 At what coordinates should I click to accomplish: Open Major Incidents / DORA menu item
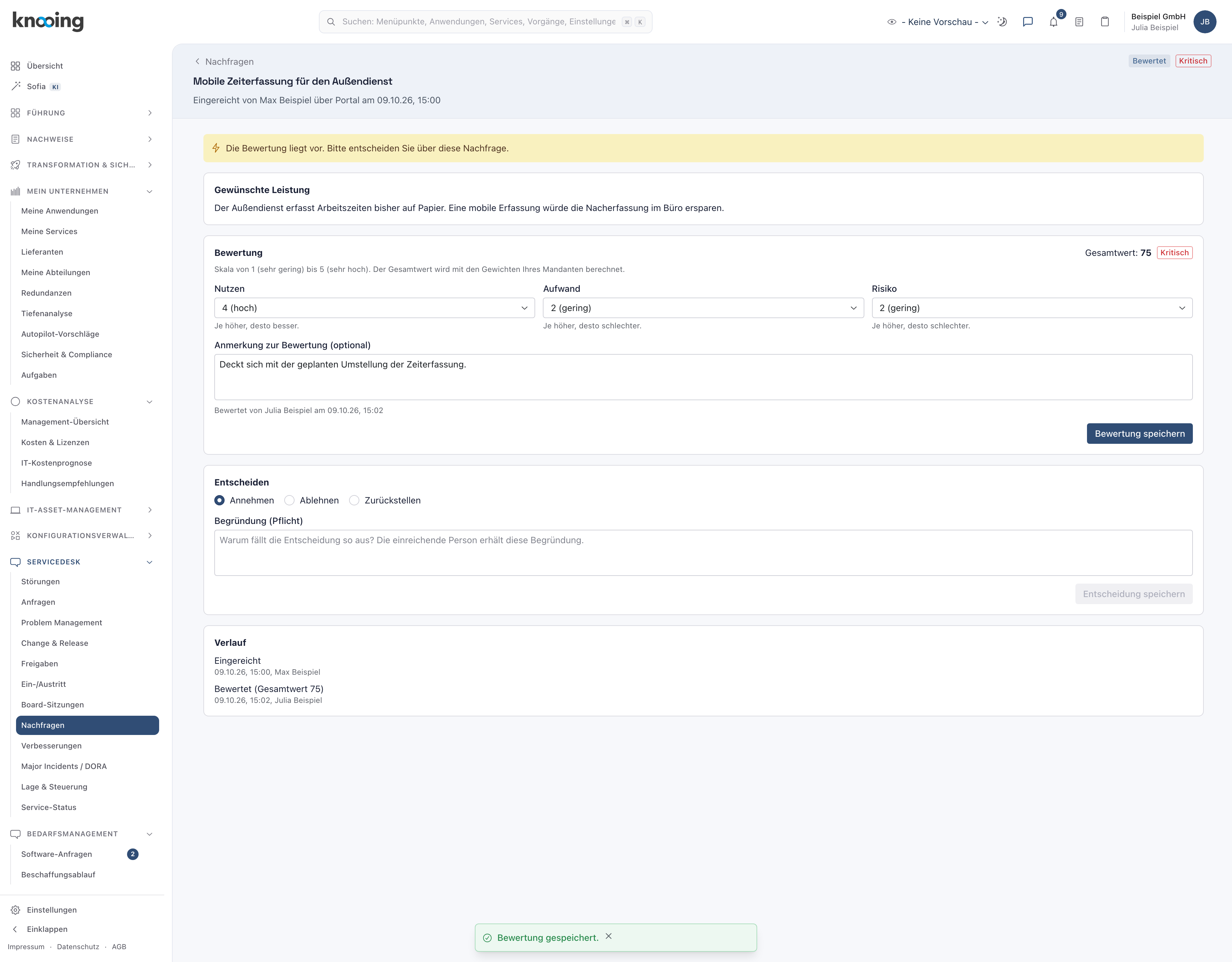tap(64, 766)
